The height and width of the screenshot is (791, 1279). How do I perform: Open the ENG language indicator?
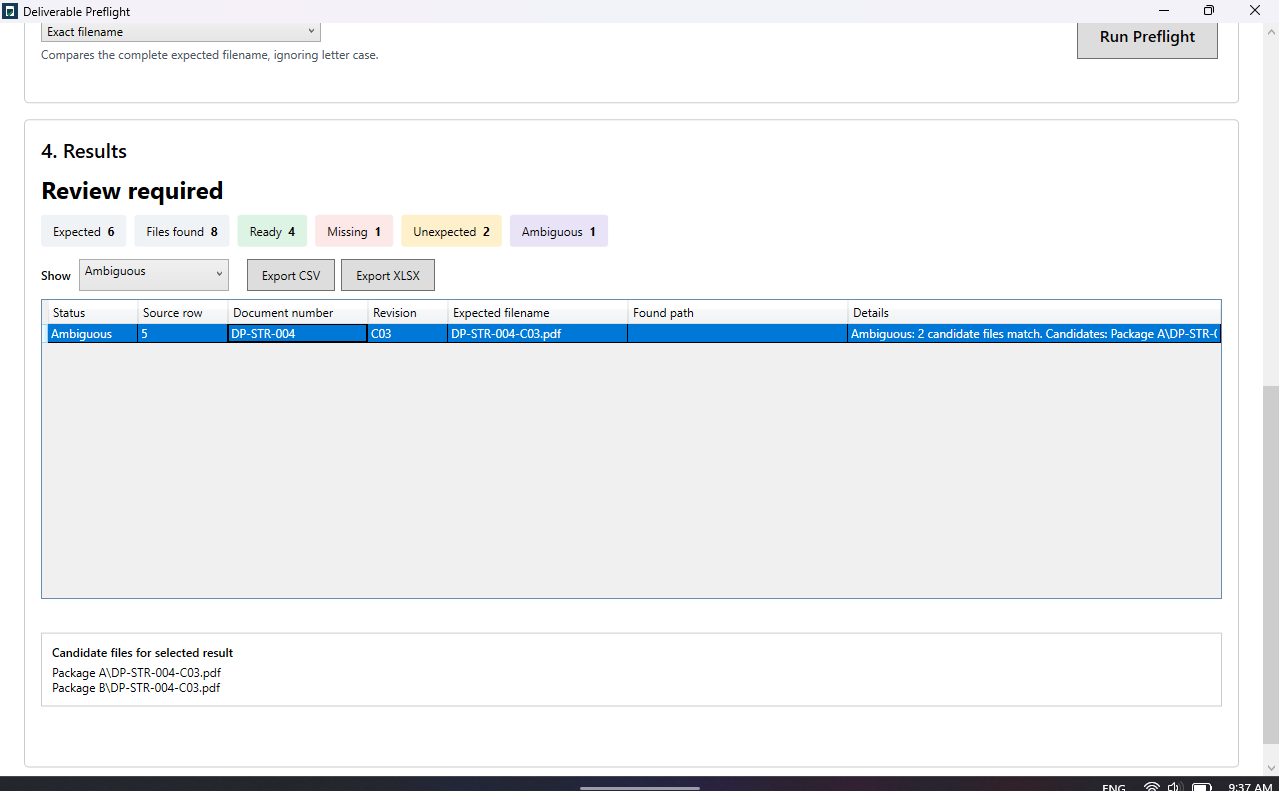point(1114,787)
